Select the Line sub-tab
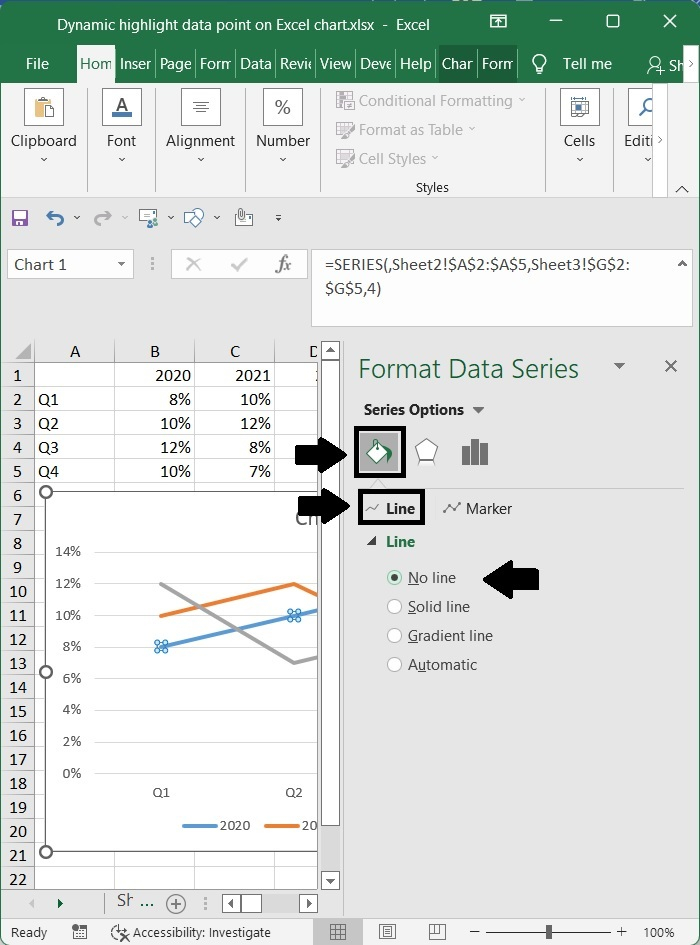Screen dimensions: 700x945 [x=391, y=509]
